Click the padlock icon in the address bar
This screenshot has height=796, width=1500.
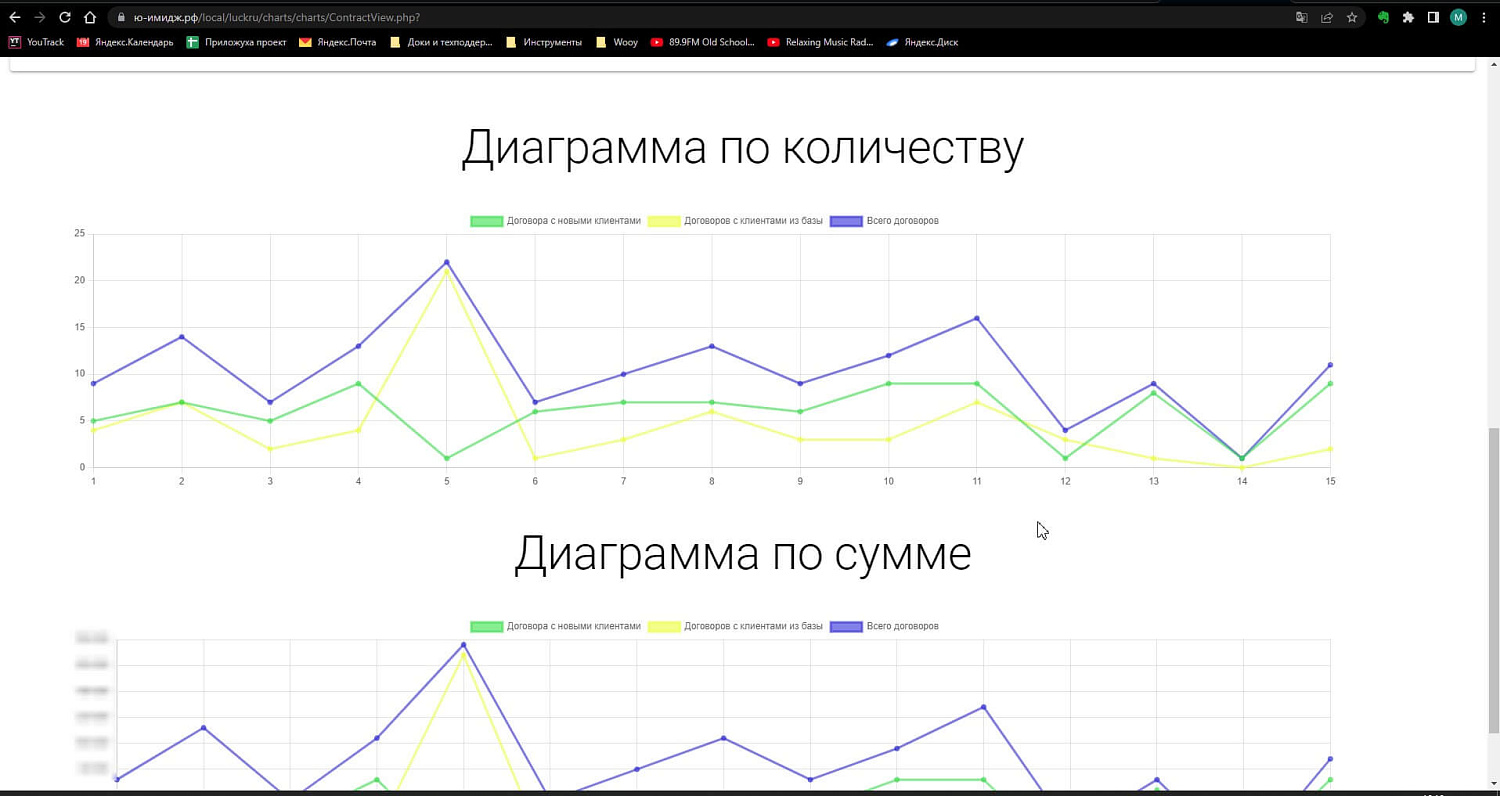[x=119, y=17]
